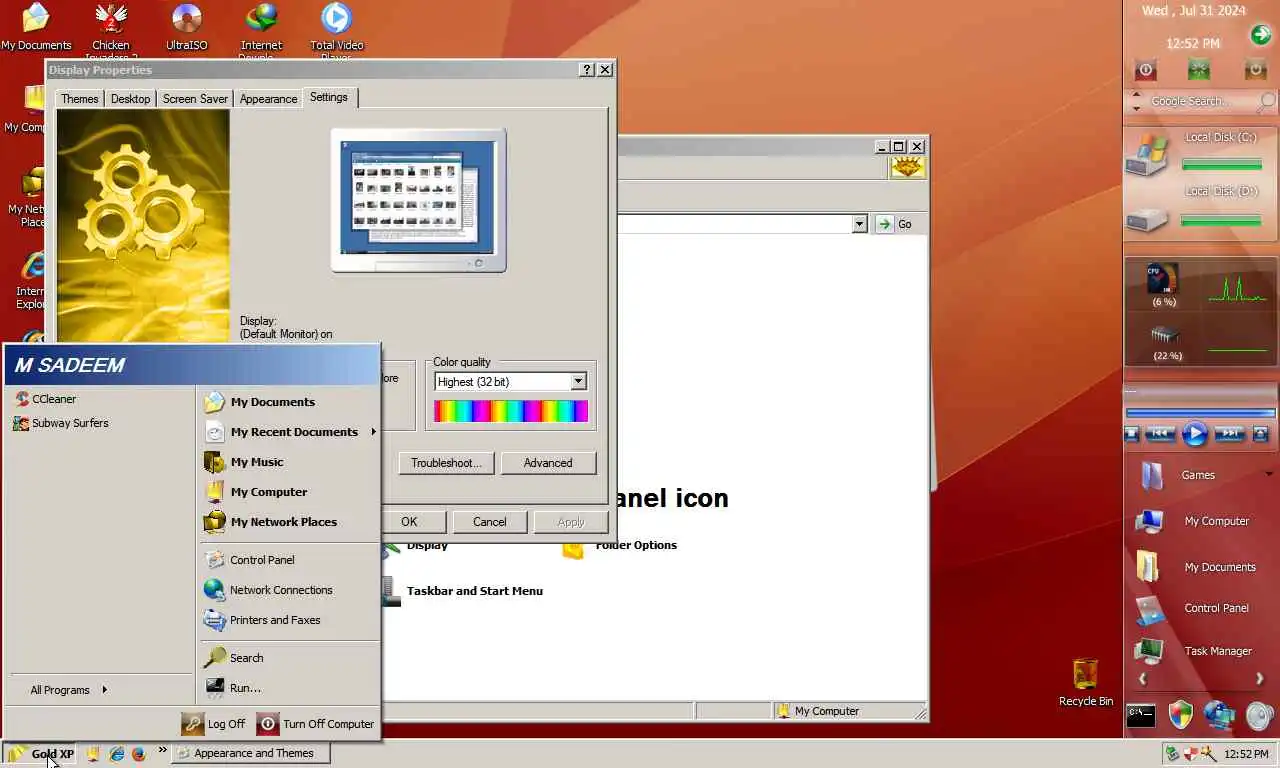Click media player seek progress bar
The width and height of the screenshot is (1280, 768).
point(1200,412)
